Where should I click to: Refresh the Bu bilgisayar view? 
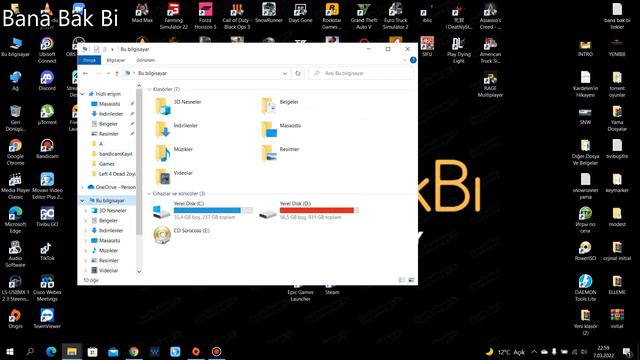(298, 73)
